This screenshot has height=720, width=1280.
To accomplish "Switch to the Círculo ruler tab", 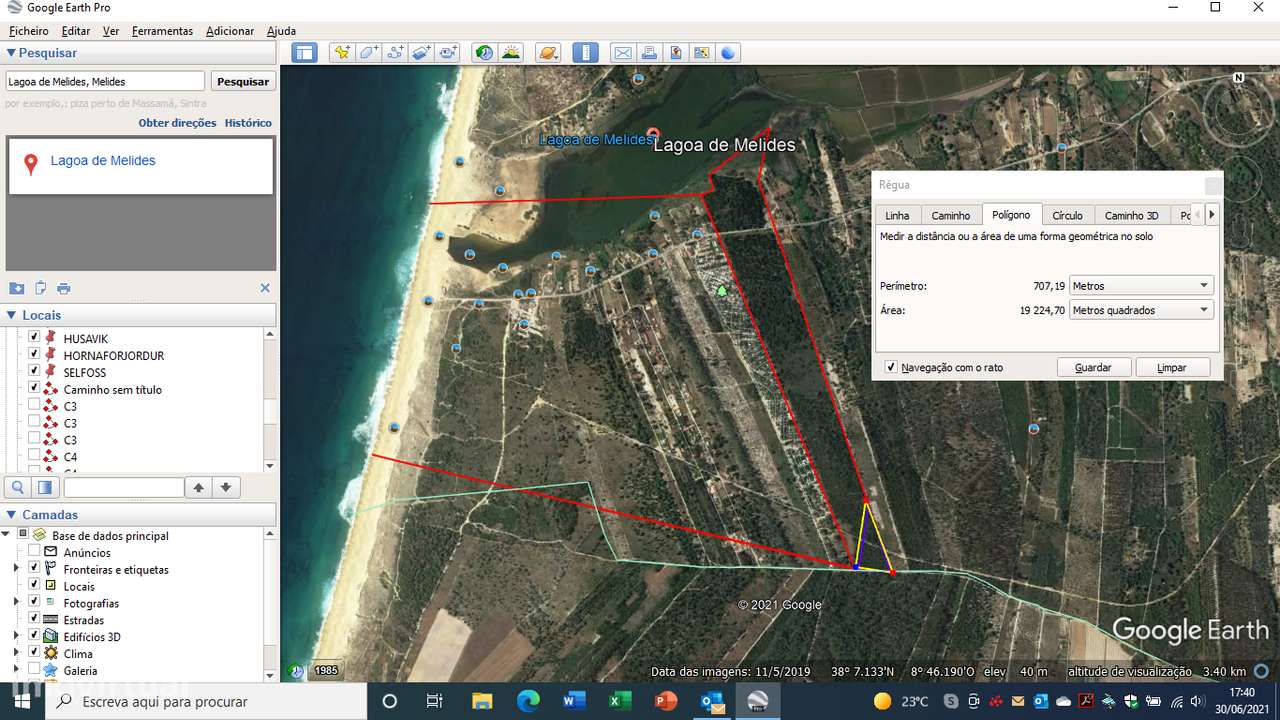I will pyautogui.click(x=1067, y=215).
